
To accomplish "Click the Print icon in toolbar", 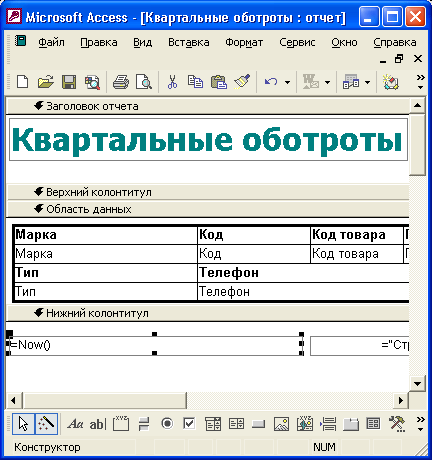I will tap(121, 82).
